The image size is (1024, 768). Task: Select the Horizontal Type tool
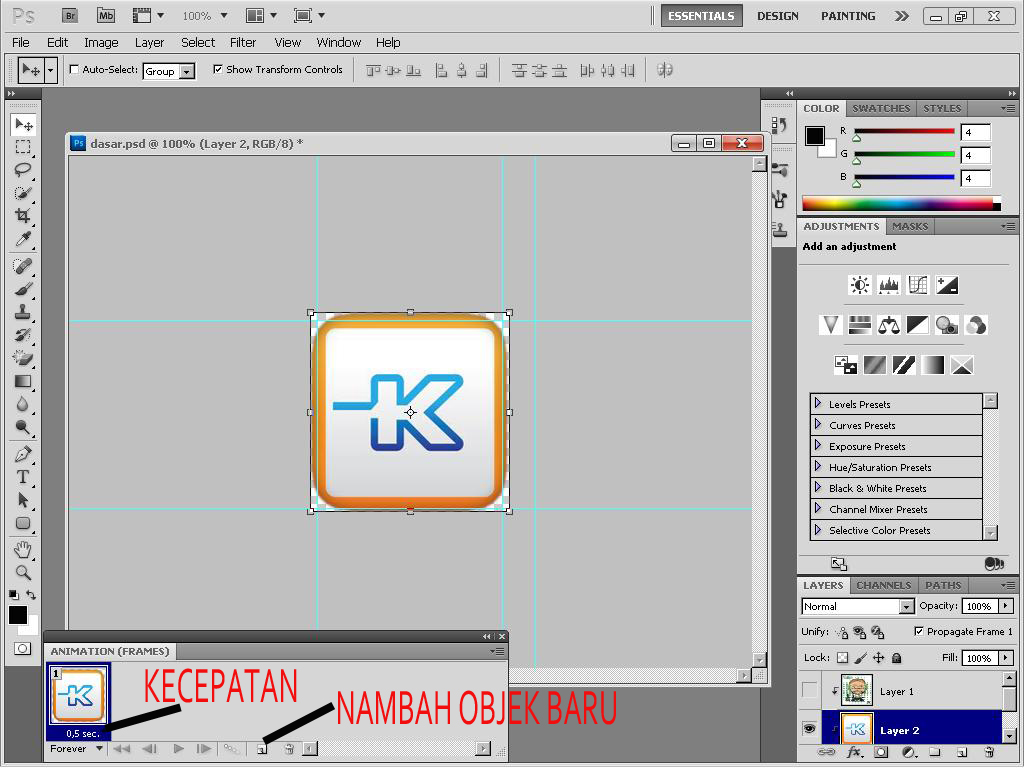[23, 477]
